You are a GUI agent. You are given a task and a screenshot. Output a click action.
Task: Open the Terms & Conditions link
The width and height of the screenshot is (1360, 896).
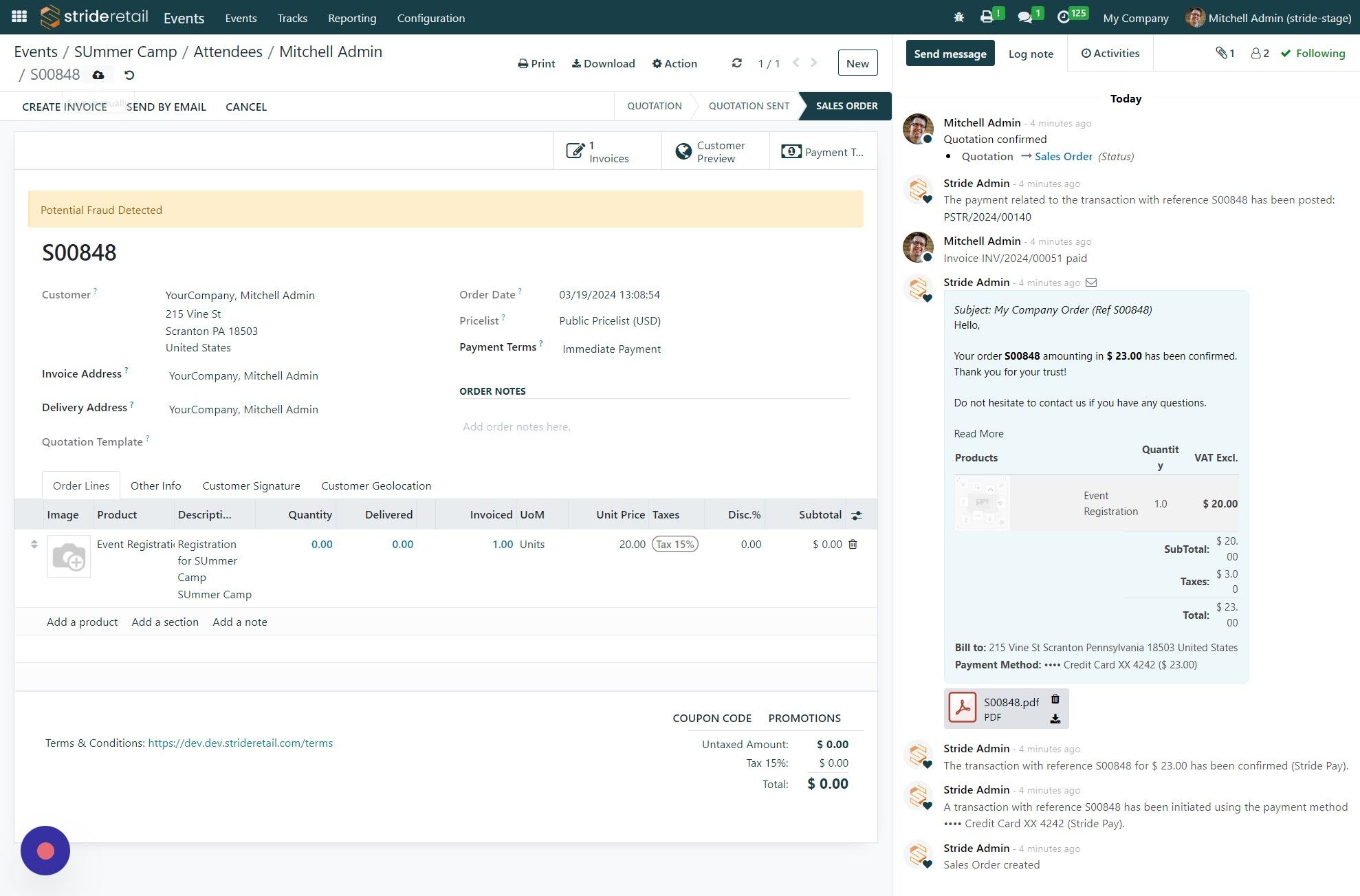click(x=240, y=743)
